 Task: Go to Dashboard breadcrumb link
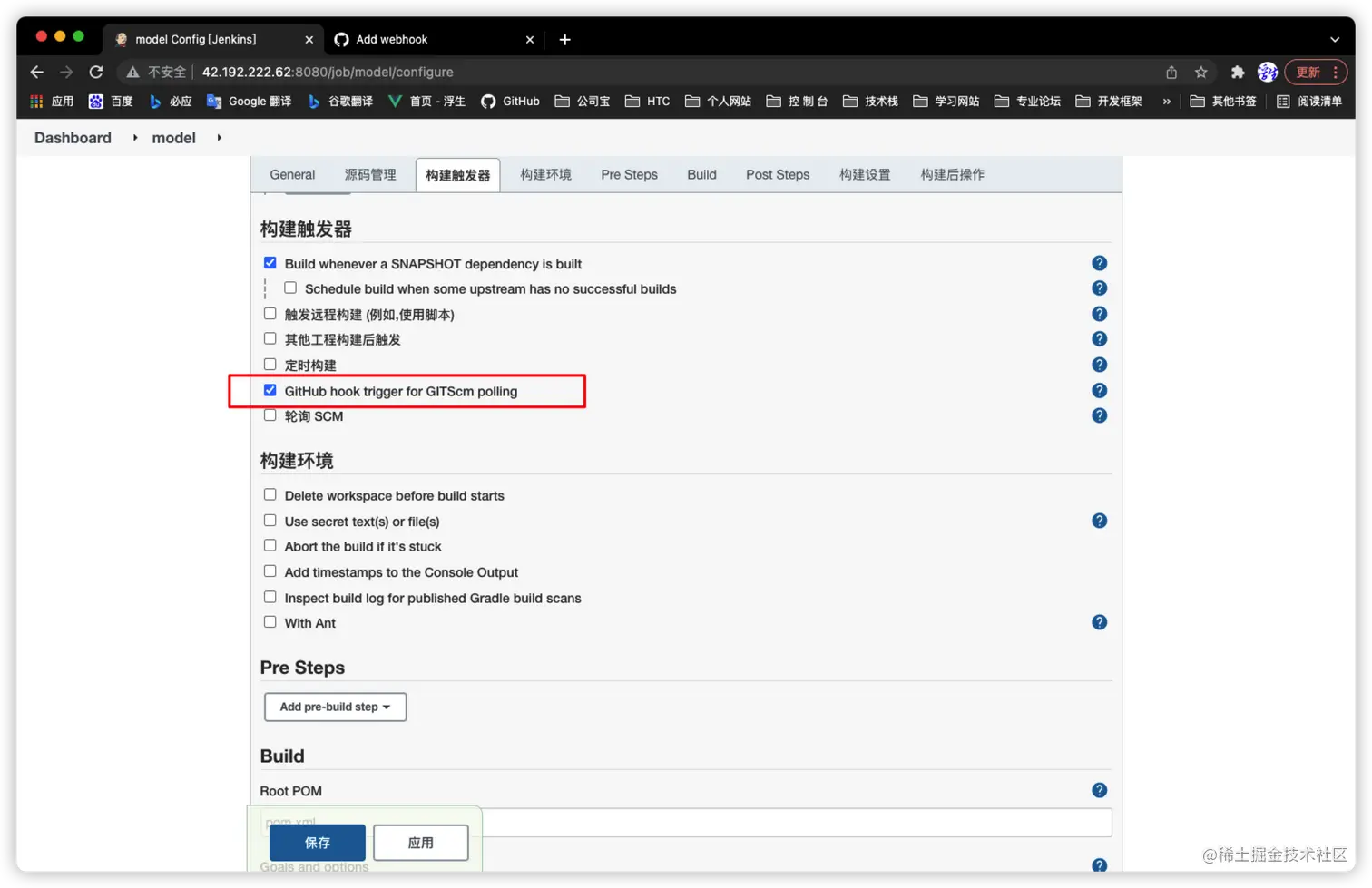coord(73,138)
